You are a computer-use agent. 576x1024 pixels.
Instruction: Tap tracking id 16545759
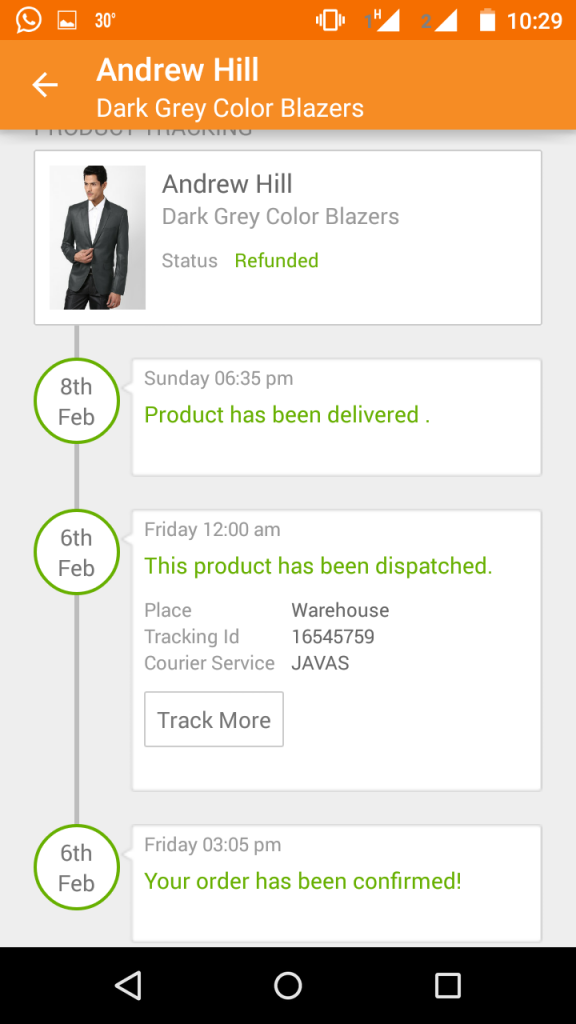click(x=333, y=637)
